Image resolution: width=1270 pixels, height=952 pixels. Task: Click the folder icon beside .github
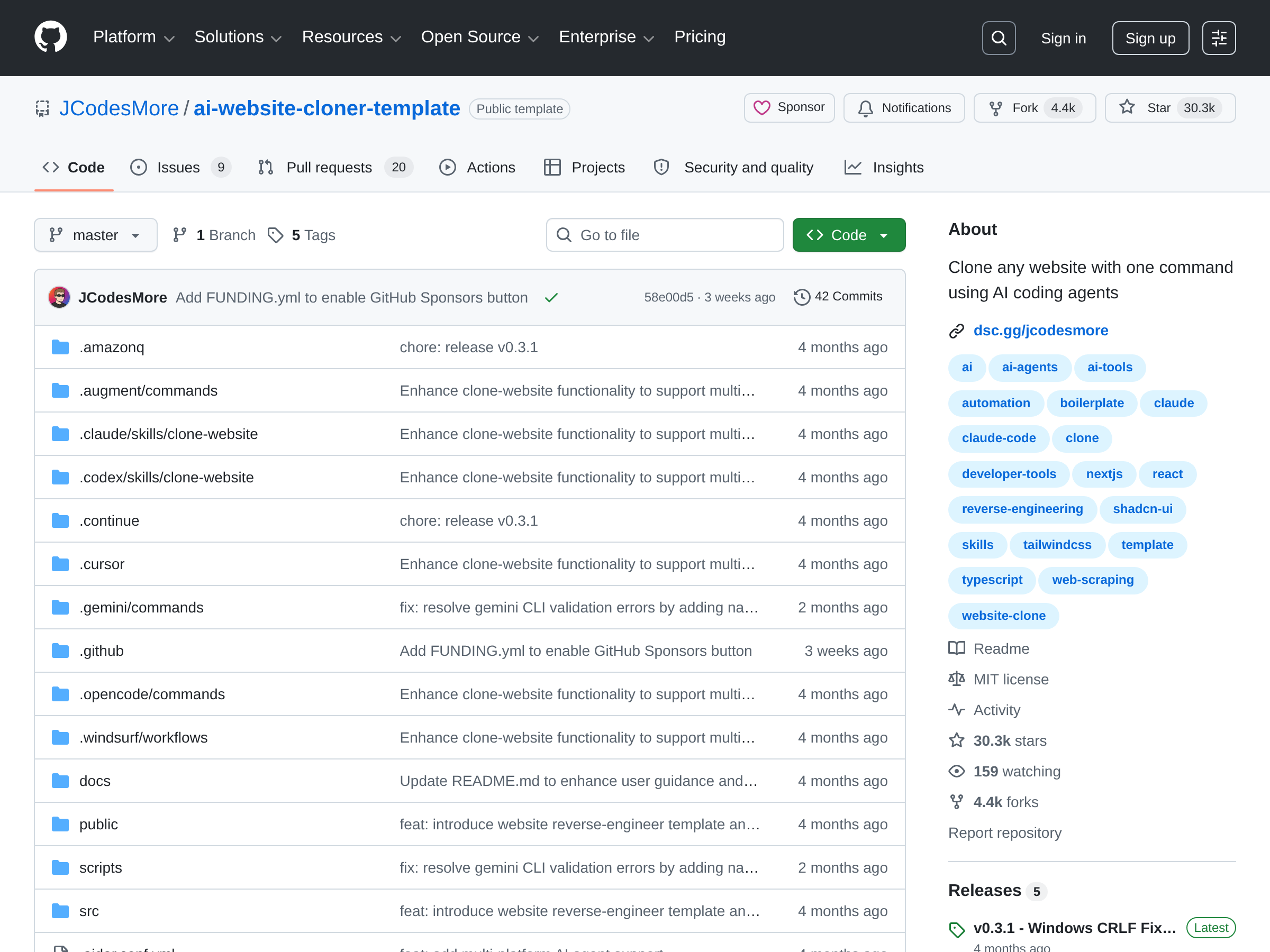tap(60, 651)
